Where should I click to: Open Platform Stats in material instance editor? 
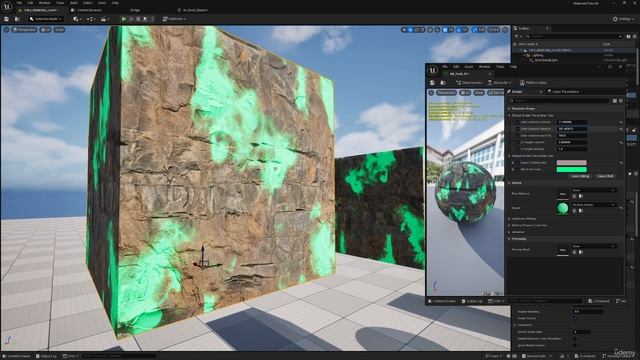click(x=533, y=83)
